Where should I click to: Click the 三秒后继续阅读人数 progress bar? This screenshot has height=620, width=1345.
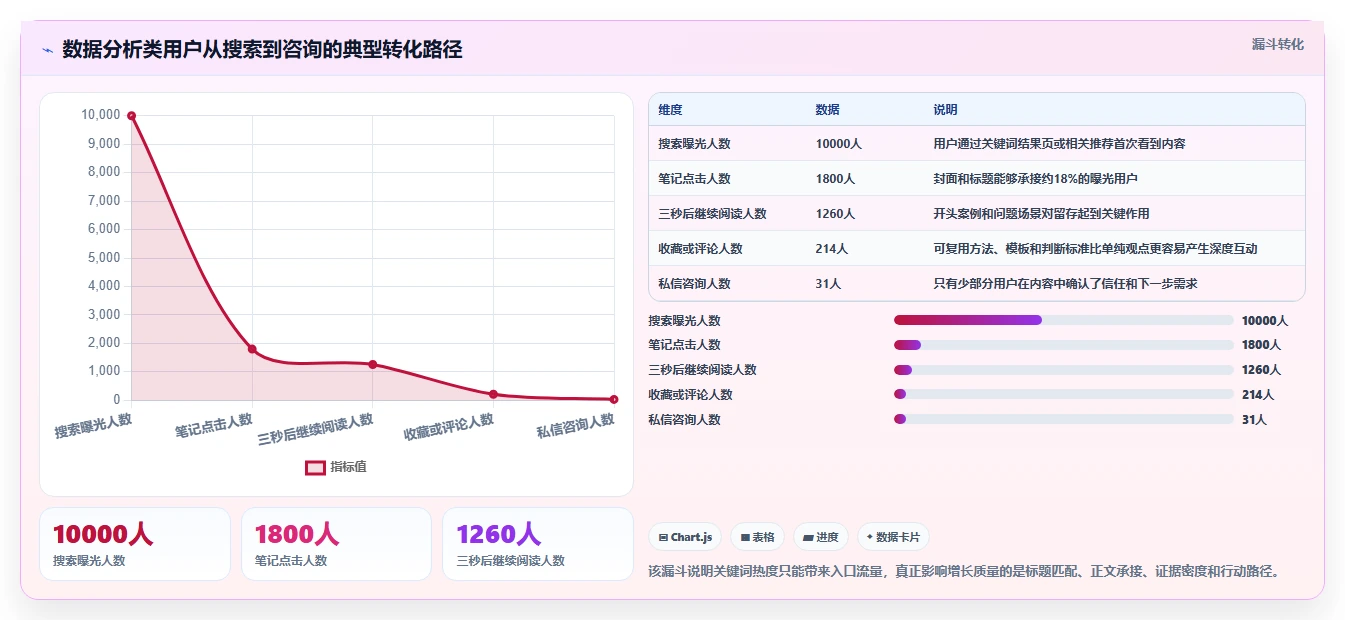1064,370
